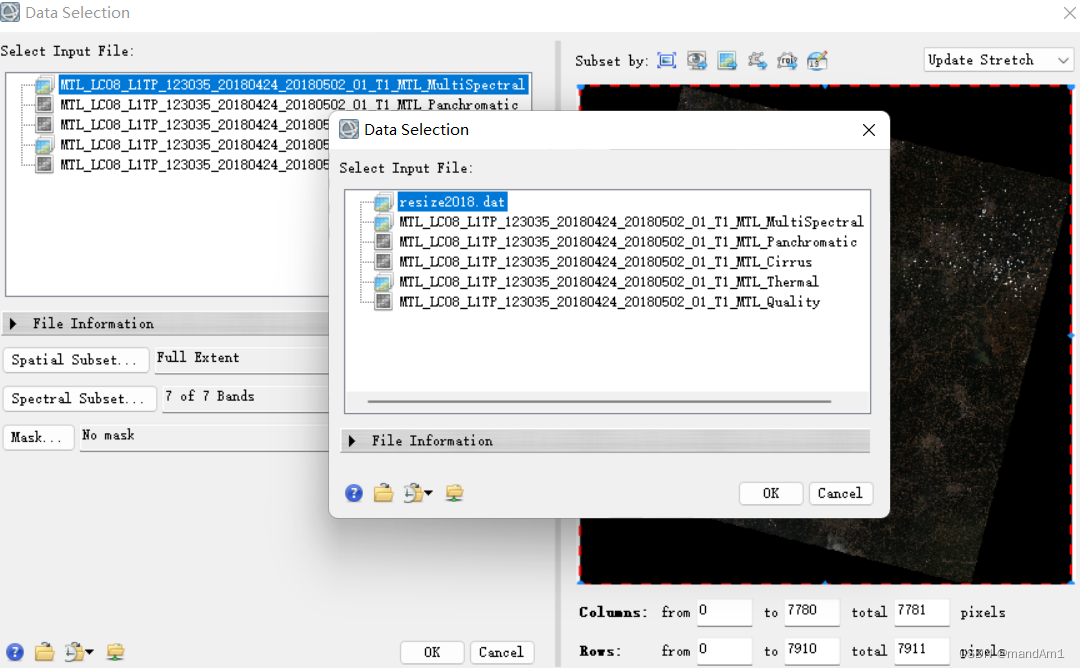Open recent files dropdown in front dialog
This screenshot has height=668, width=1080.
[x=417, y=493]
